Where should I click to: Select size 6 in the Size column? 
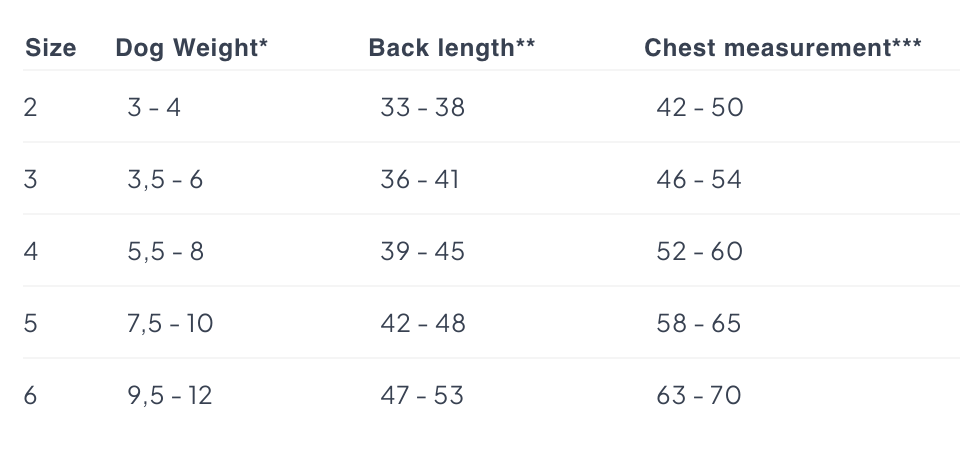[x=31, y=396]
